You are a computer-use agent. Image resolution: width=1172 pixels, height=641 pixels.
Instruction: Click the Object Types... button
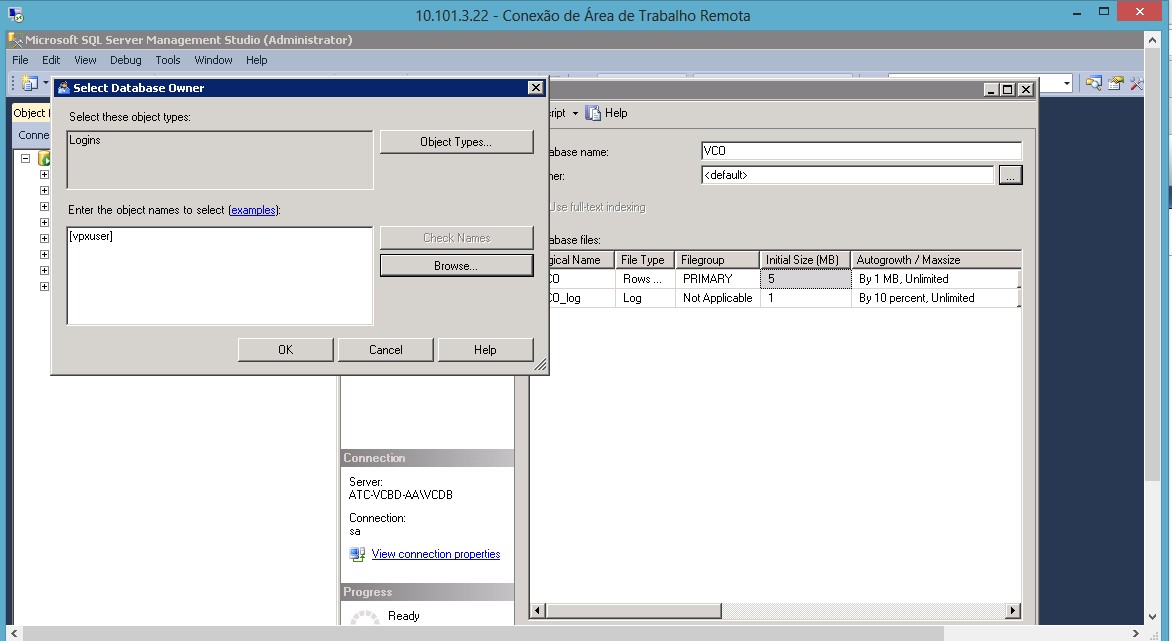(456, 142)
